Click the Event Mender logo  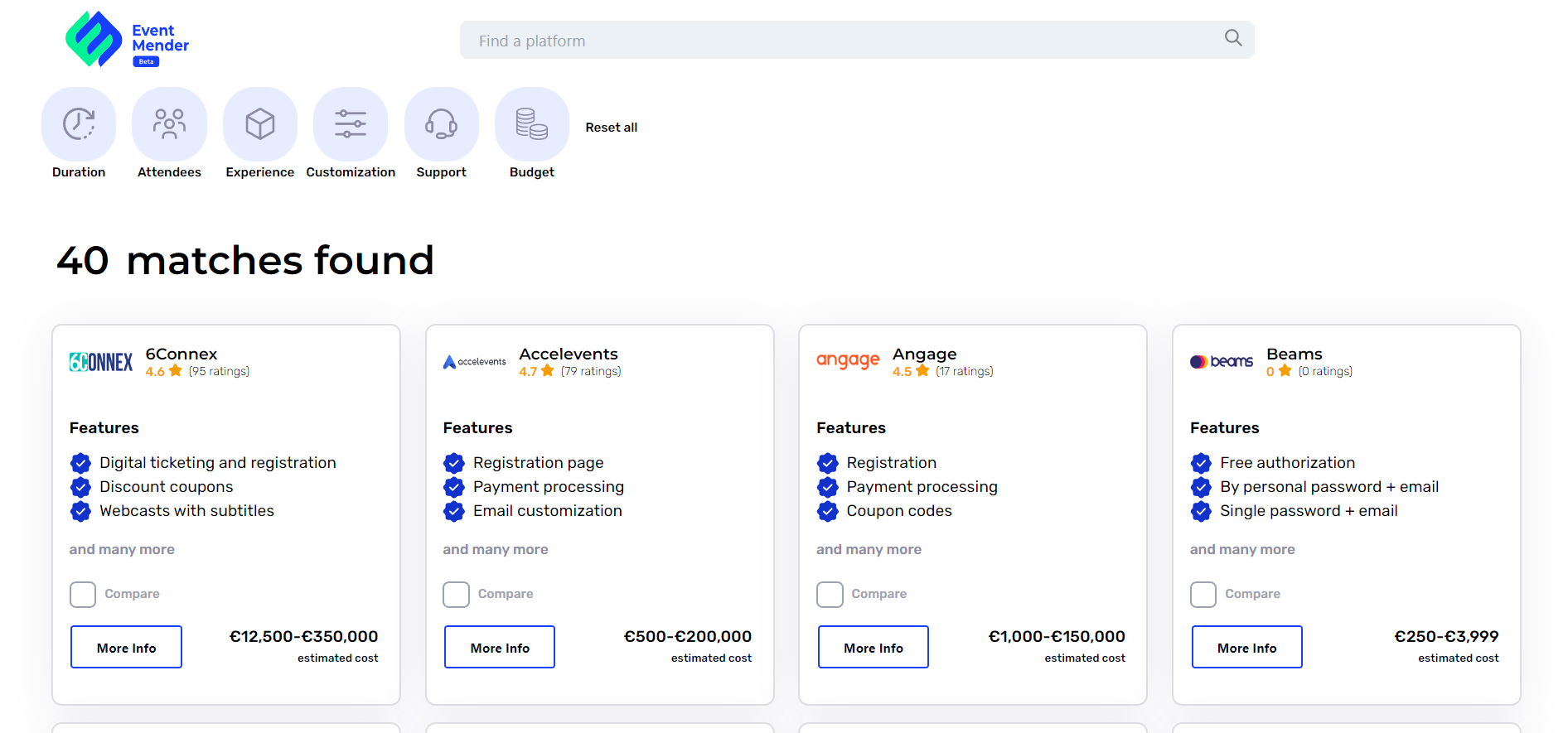pyautogui.click(x=128, y=39)
